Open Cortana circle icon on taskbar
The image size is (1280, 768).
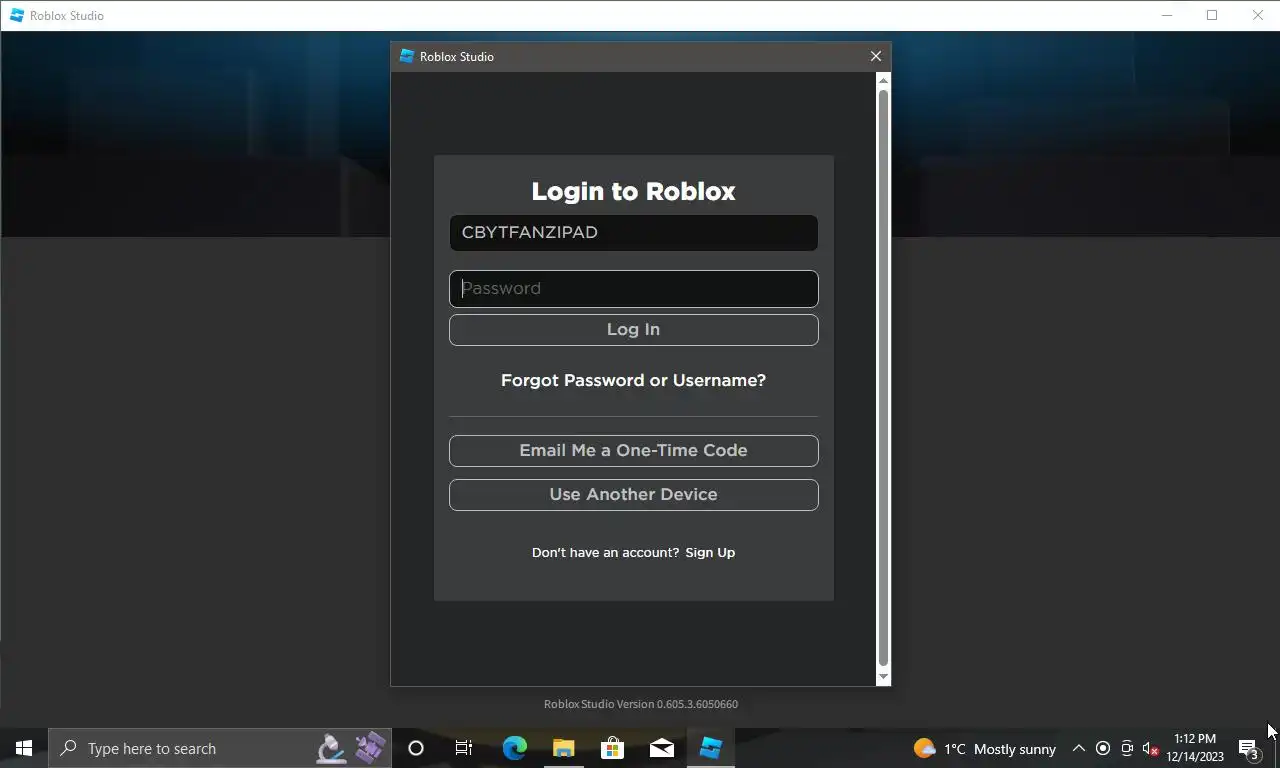click(416, 748)
